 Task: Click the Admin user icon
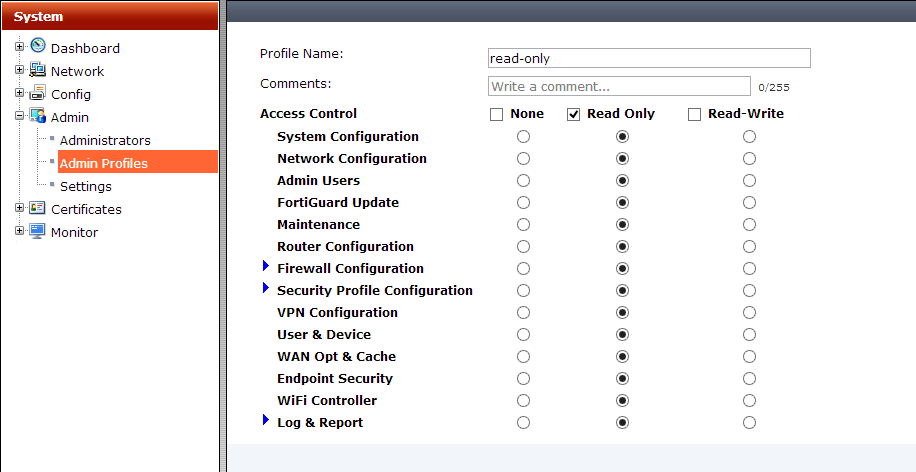click(37, 116)
